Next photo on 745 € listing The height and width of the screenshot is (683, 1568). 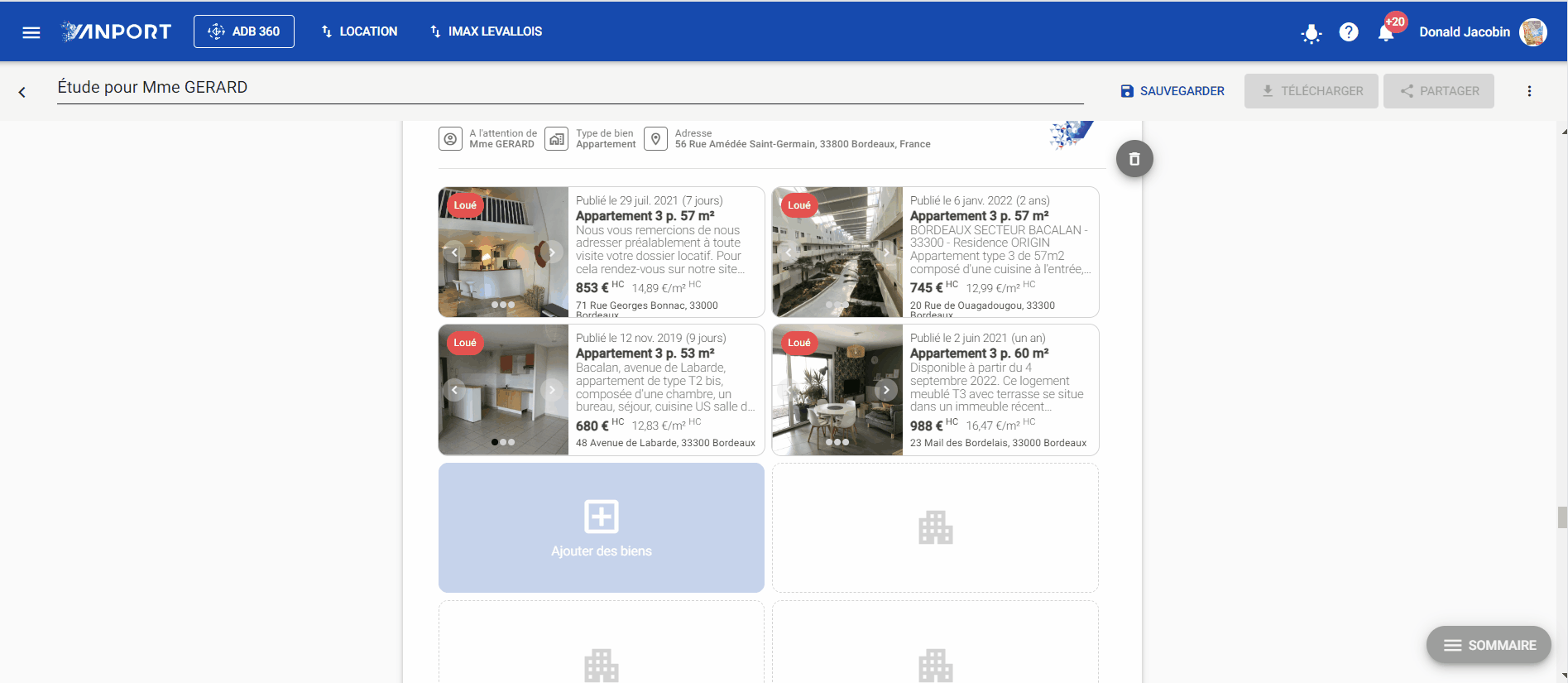[886, 253]
